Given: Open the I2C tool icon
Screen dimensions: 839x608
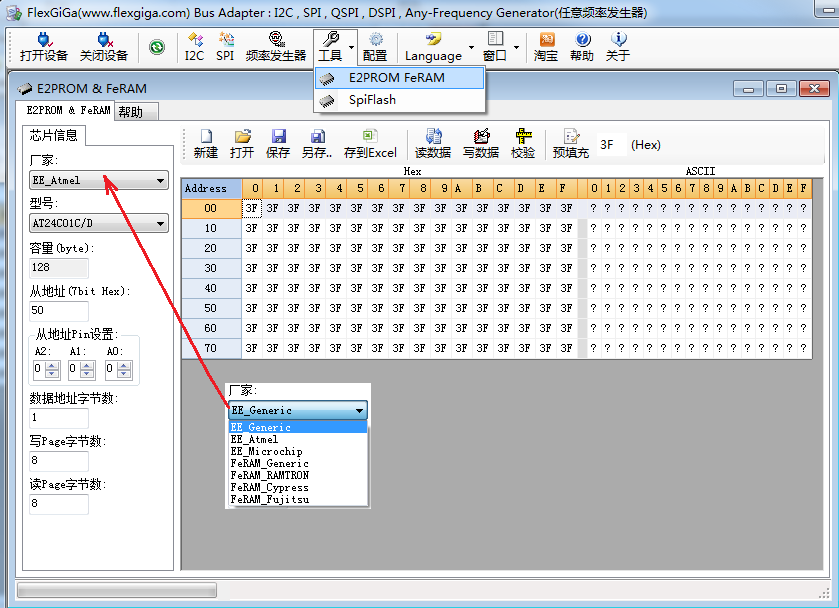Looking at the screenshot, I should (x=194, y=46).
